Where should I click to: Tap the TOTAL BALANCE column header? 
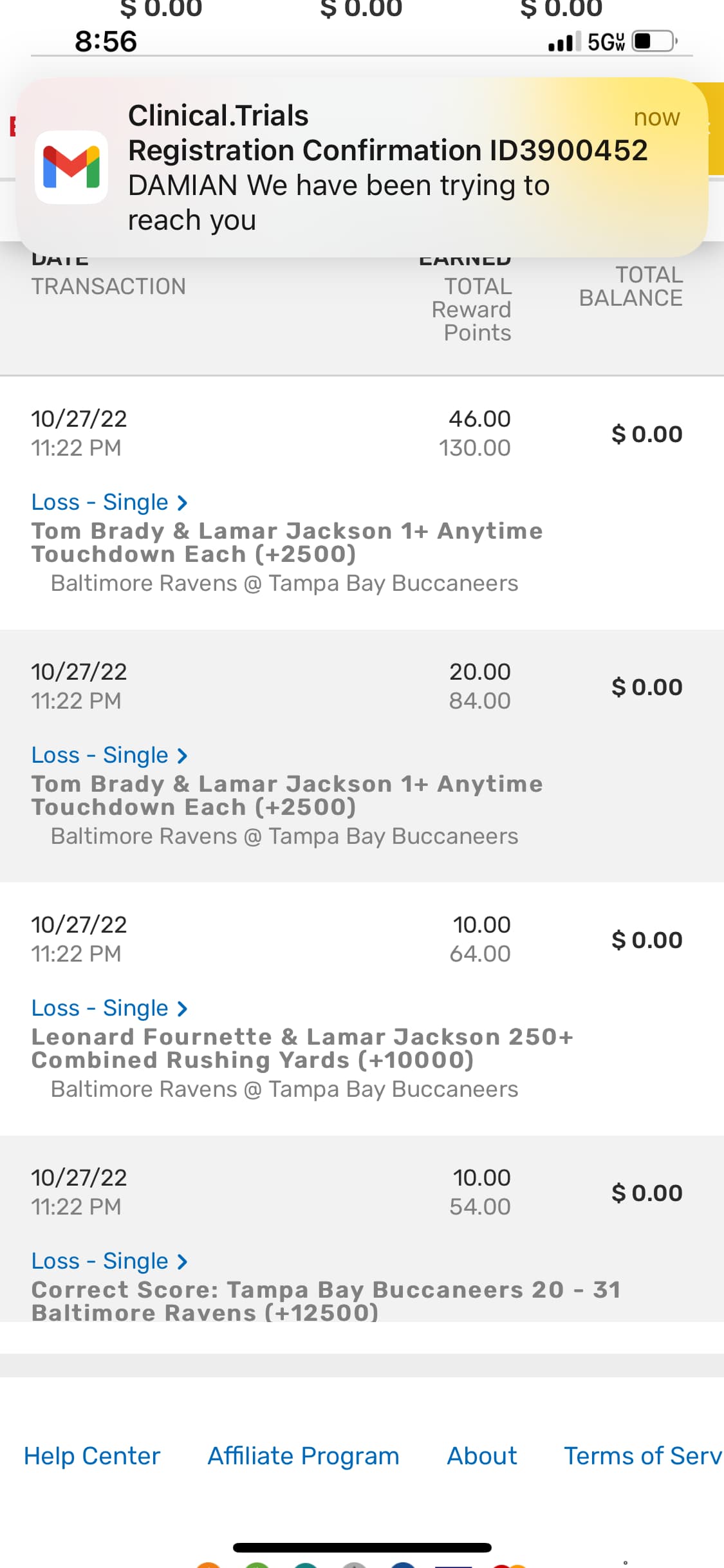tap(631, 286)
